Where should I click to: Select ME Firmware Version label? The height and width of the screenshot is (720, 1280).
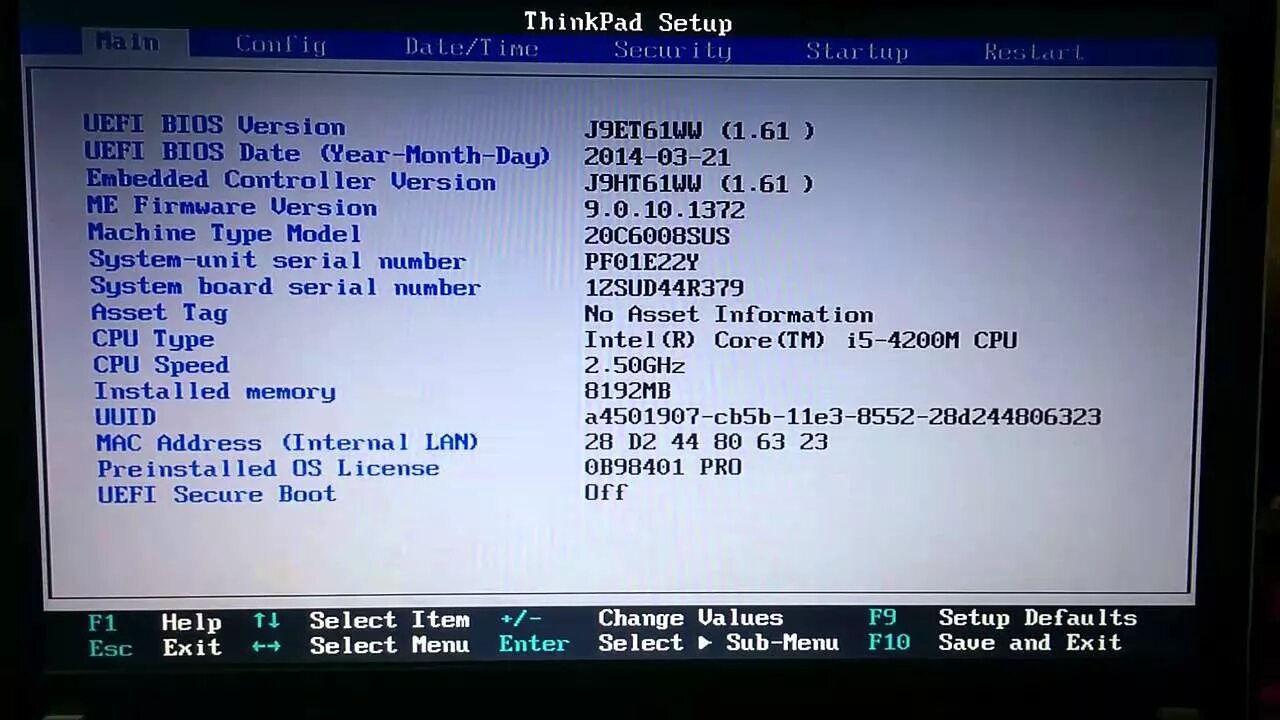click(x=232, y=207)
